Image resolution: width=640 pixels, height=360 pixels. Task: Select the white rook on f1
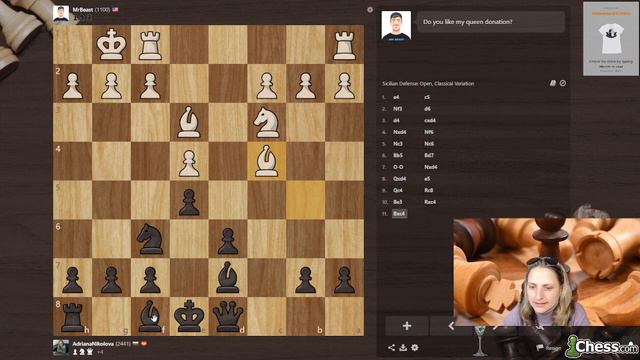(x=150, y=44)
